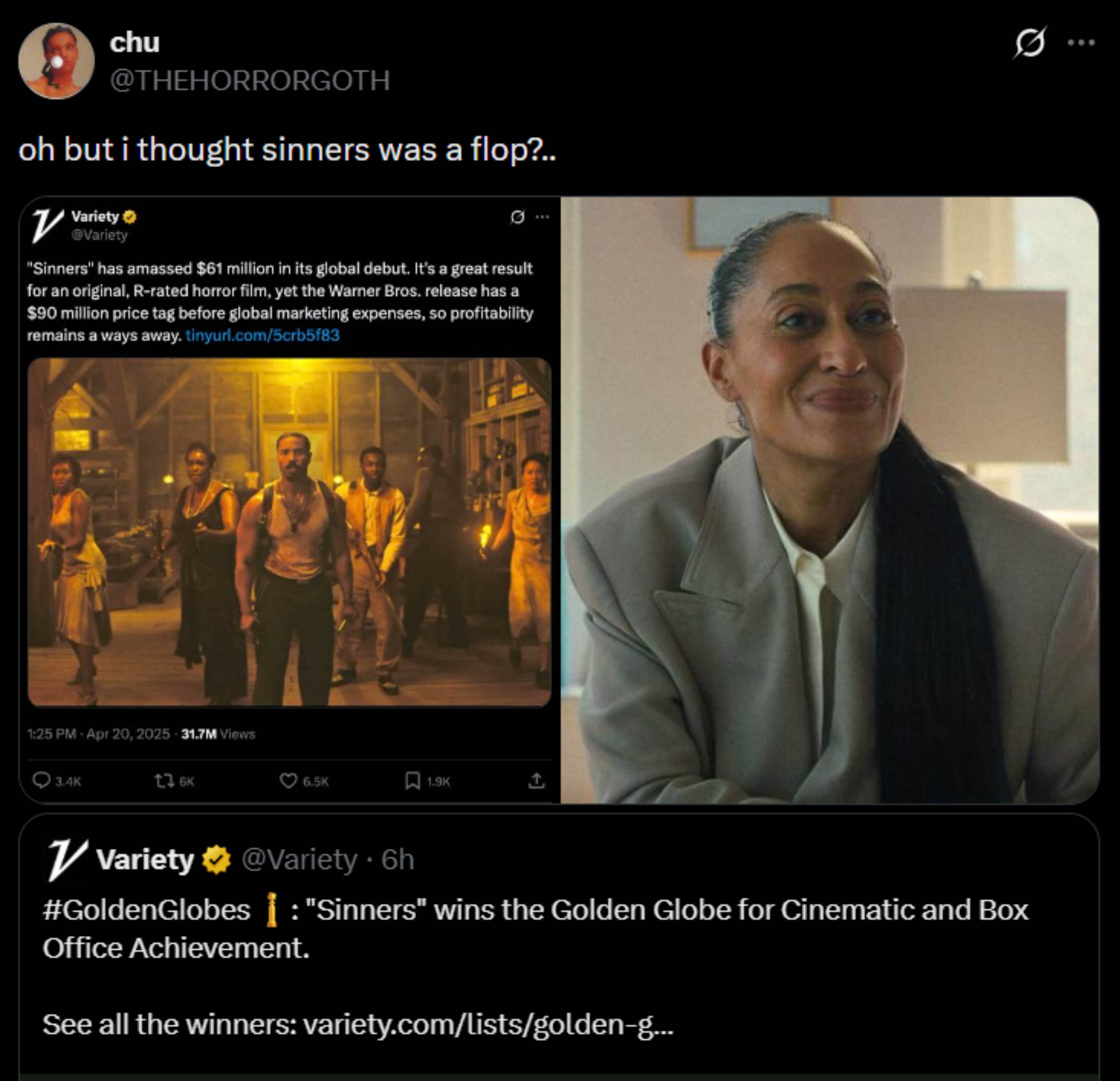Click the Variety logo in the quoted post
Screen dimensions: 1120x1081
pos(66,859)
